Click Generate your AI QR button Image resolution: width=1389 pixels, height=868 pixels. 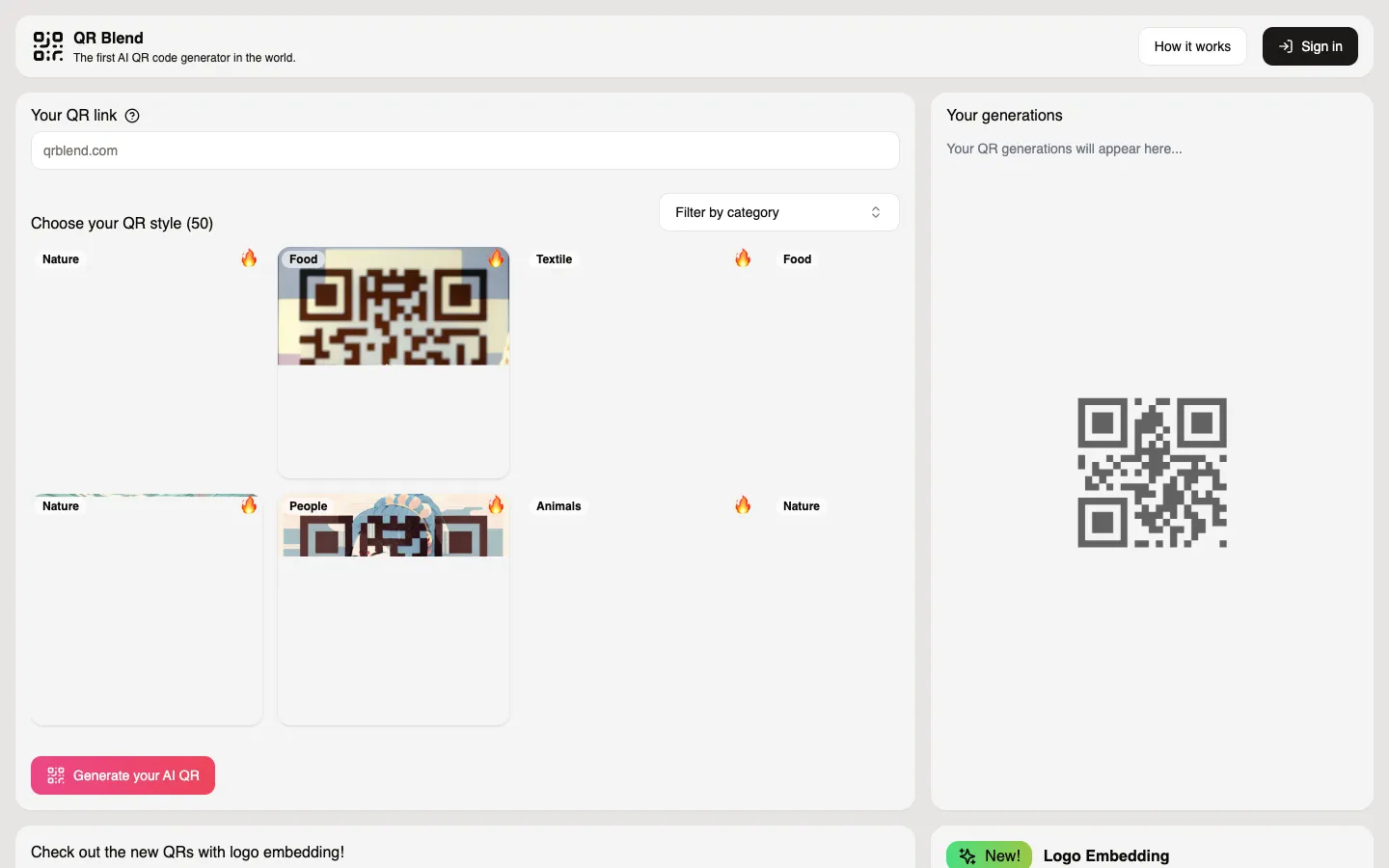click(123, 775)
